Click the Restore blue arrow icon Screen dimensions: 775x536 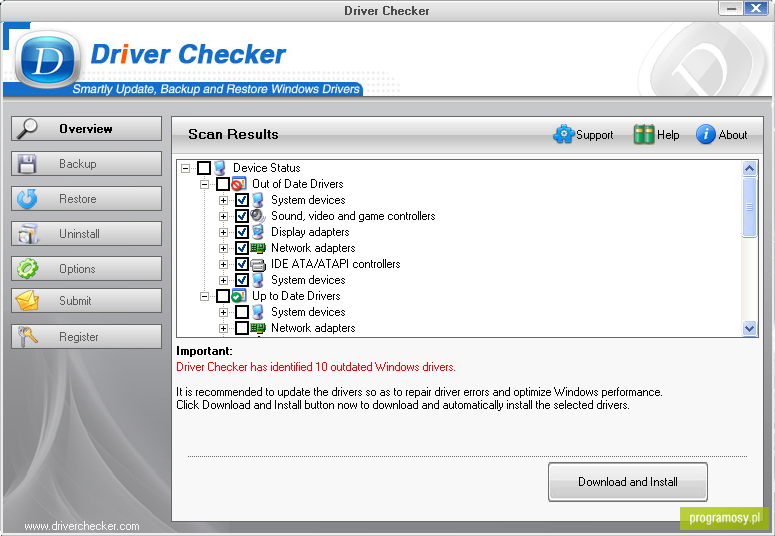[27, 199]
